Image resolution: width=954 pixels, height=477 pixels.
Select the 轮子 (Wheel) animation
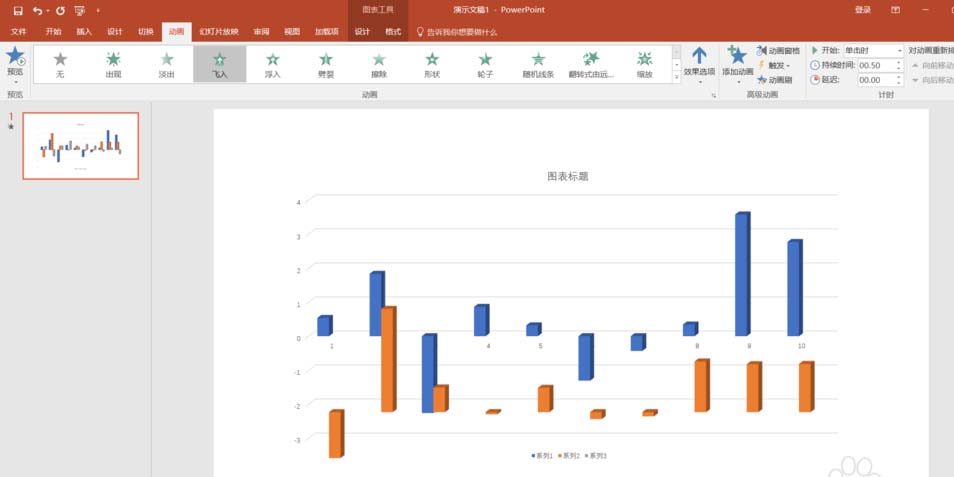pos(485,64)
